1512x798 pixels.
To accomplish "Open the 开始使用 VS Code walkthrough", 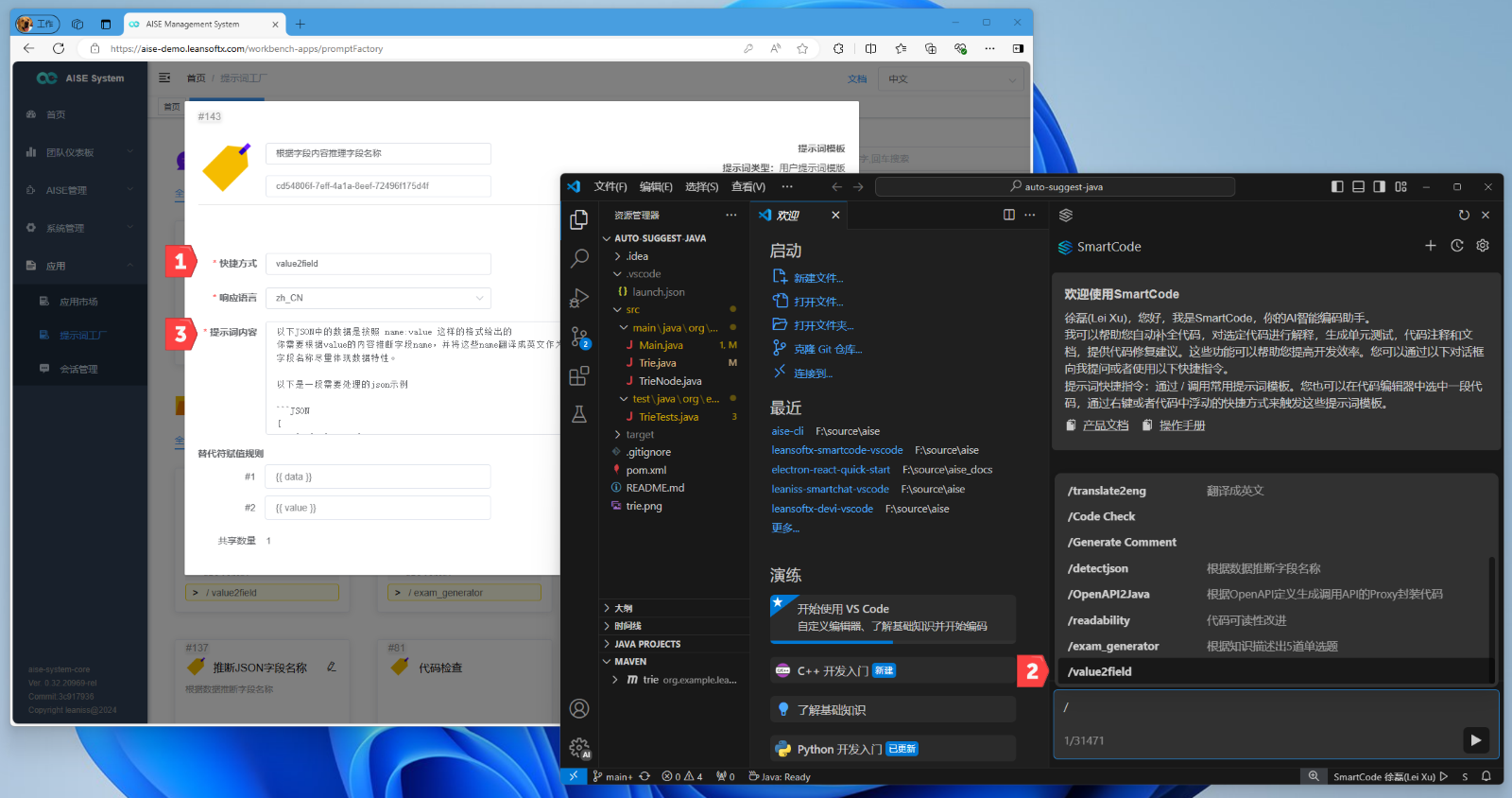I will coord(893,618).
